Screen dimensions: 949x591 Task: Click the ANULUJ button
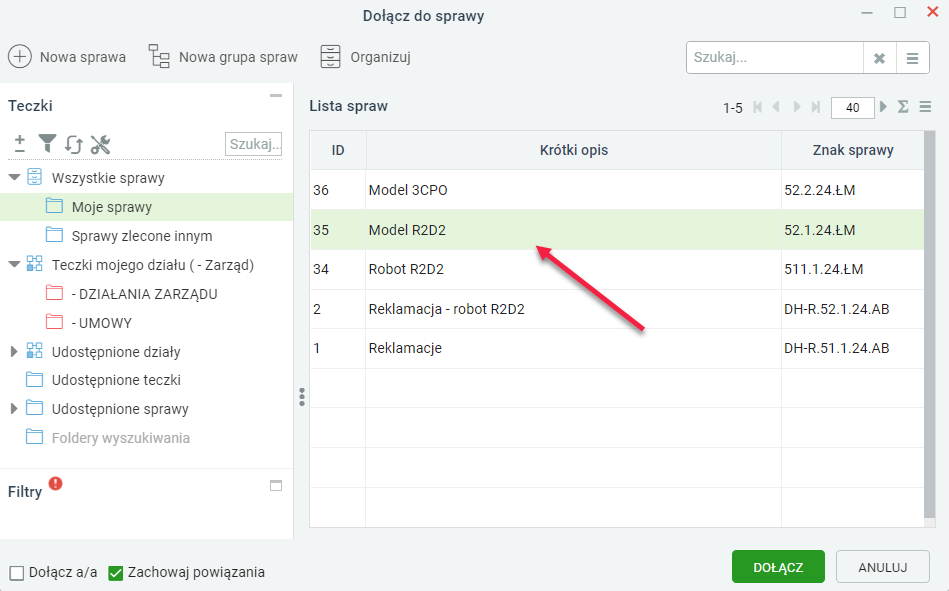click(x=882, y=567)
